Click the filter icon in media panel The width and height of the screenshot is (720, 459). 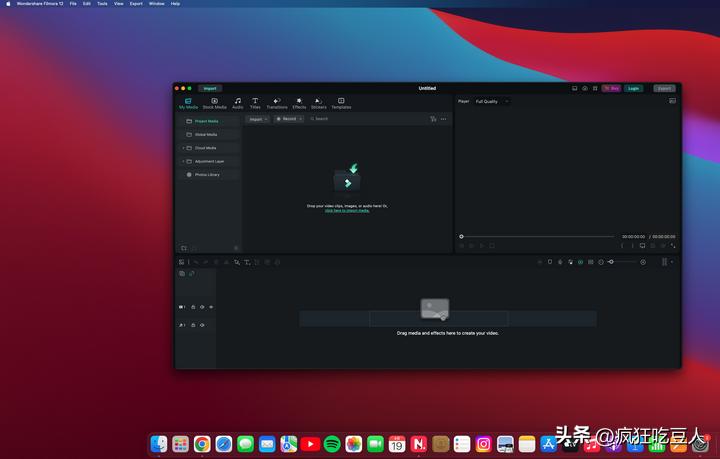(433, 119)
